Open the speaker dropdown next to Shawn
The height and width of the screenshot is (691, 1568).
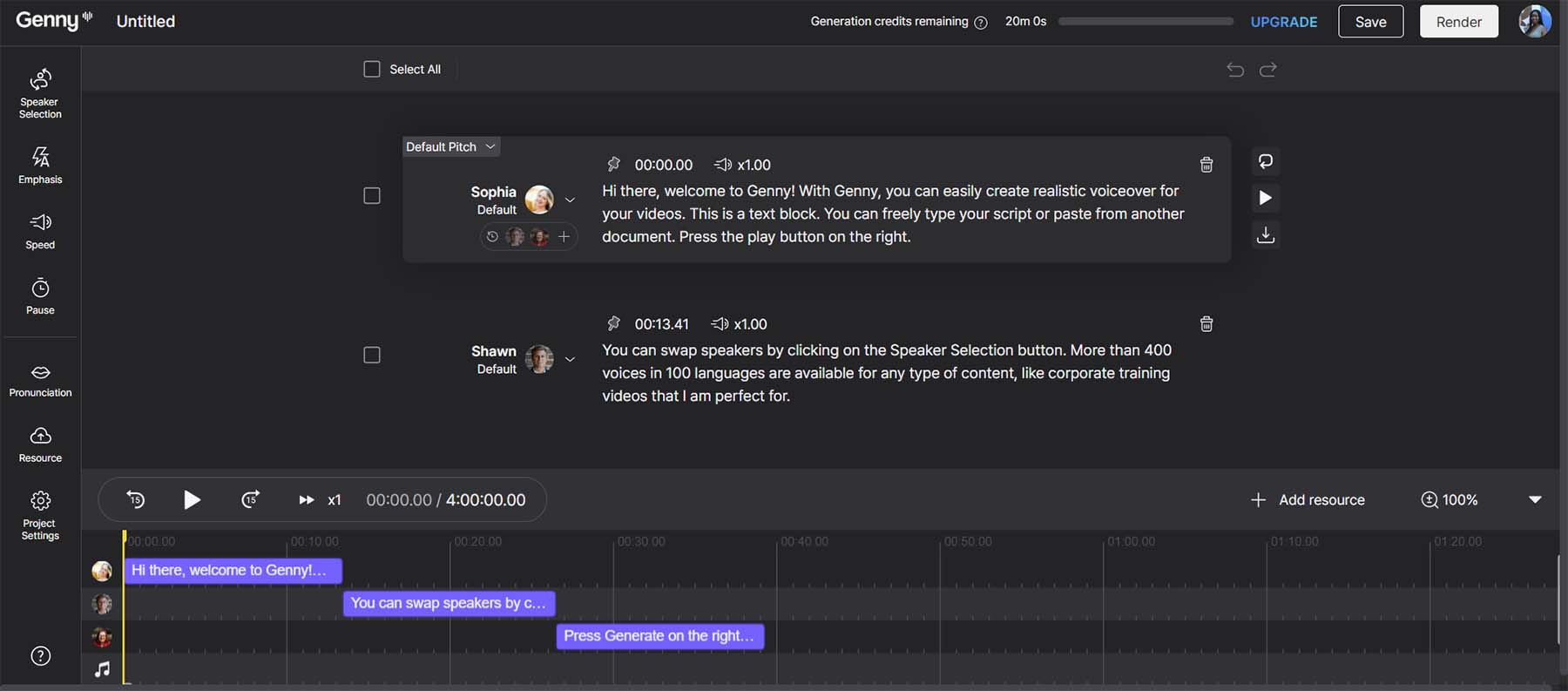click(x=570, y=359)
